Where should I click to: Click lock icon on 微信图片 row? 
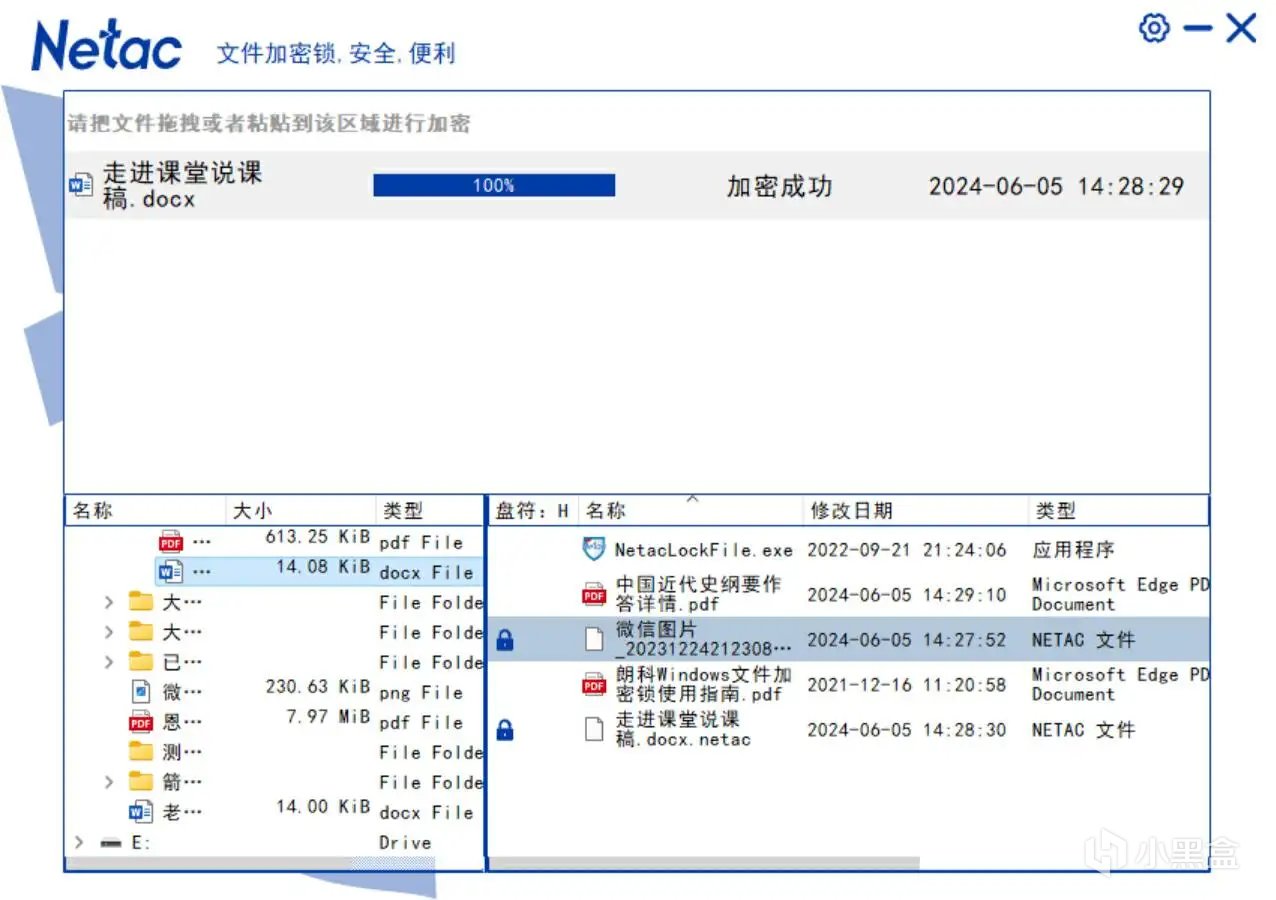(x=505, y=640)
